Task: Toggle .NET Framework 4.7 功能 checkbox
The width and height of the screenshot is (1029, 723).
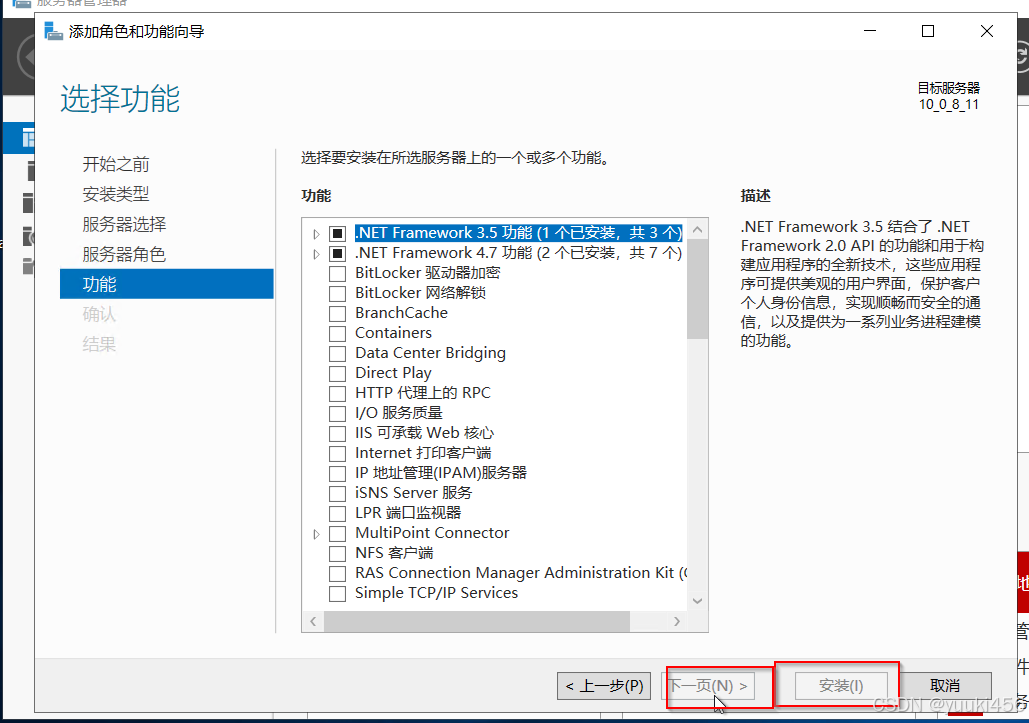Action: coord(337,253)
